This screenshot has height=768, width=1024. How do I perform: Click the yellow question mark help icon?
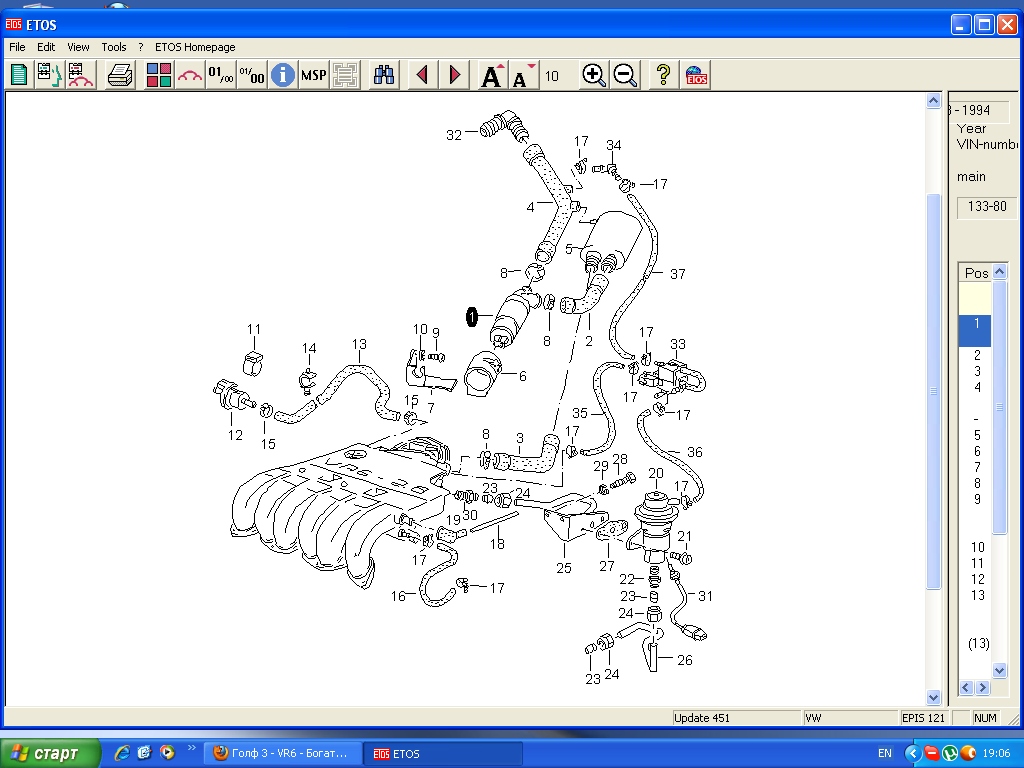(x=662, y=75)
